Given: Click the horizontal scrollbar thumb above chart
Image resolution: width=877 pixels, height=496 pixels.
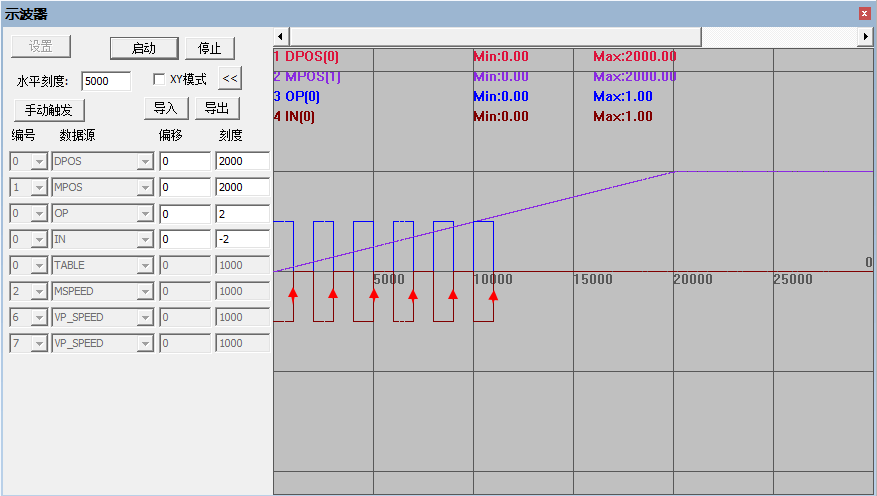Looking at the screenshot, I should tap(495, 37).
